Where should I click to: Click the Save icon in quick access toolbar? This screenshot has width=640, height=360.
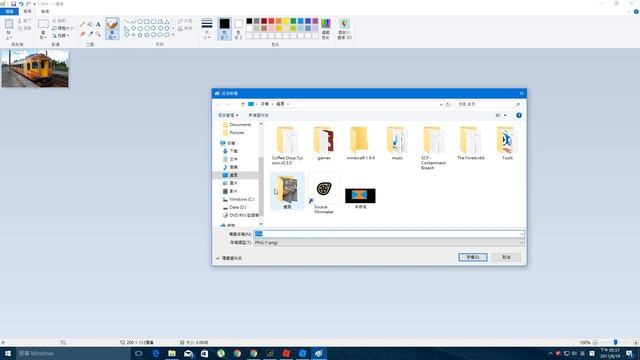click(13, 4)
